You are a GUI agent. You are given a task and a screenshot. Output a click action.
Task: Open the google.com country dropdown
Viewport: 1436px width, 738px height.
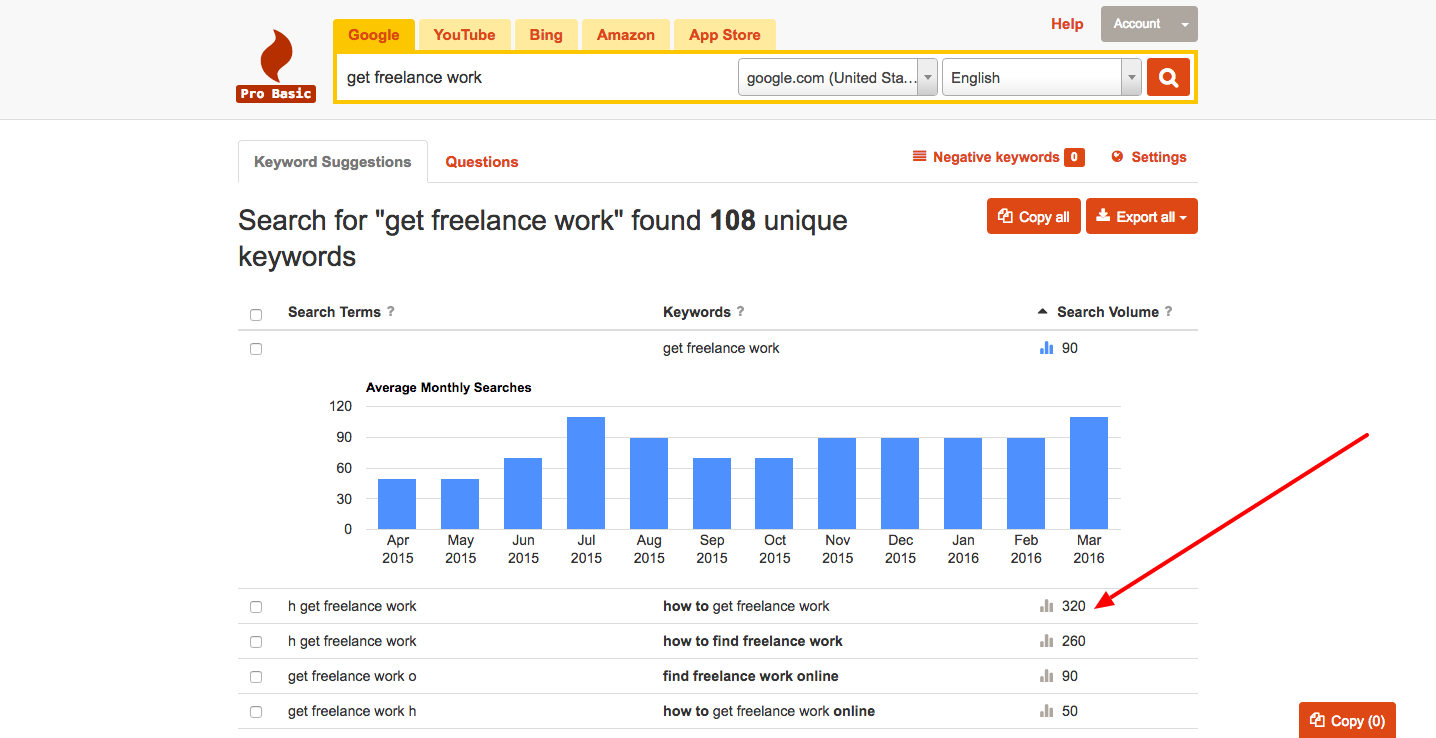tap(927, 77)
